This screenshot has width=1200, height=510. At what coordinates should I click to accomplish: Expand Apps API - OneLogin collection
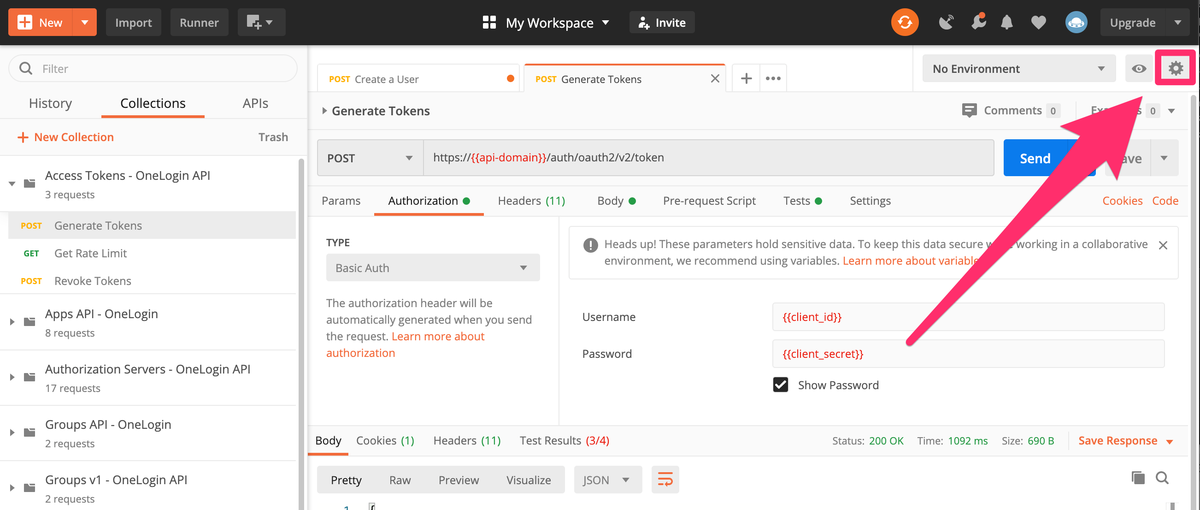click(13, 322)
